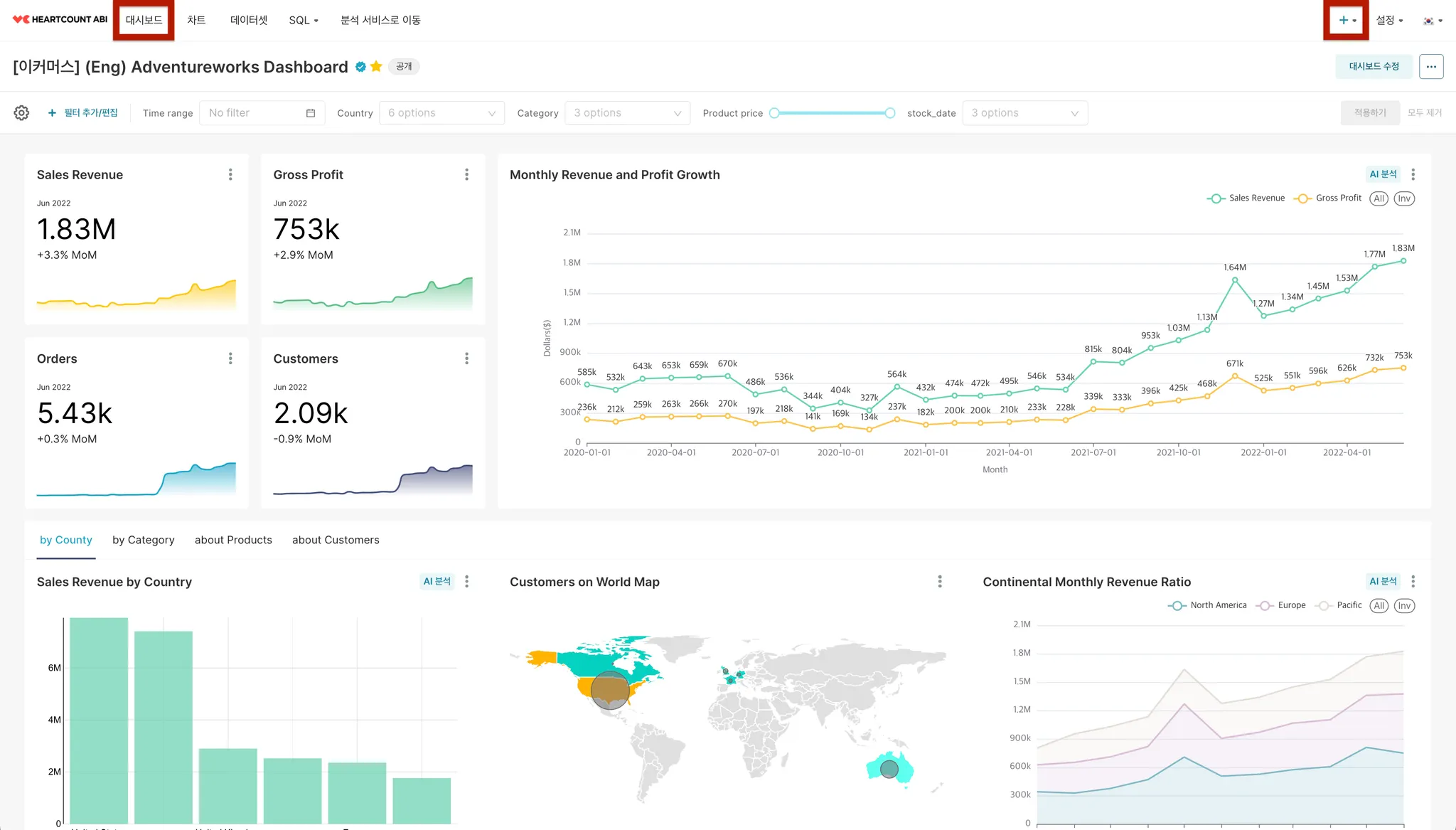Viewport: 1456px width, 830px height.
Task: Click the Time range date input field
Action: [262, 113]
